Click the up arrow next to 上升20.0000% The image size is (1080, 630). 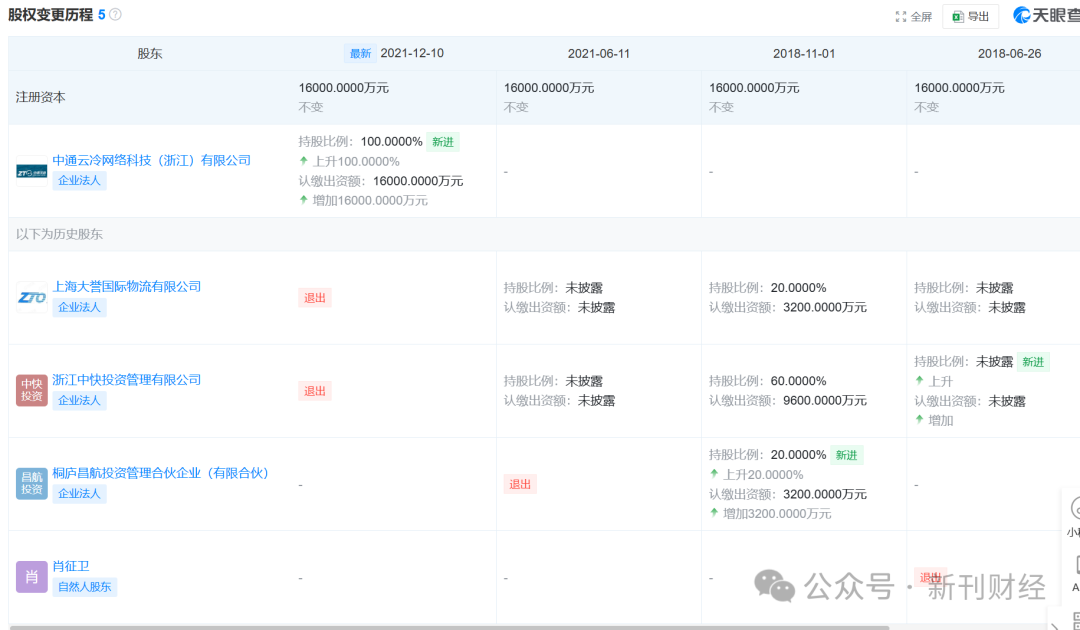(714, 474)
